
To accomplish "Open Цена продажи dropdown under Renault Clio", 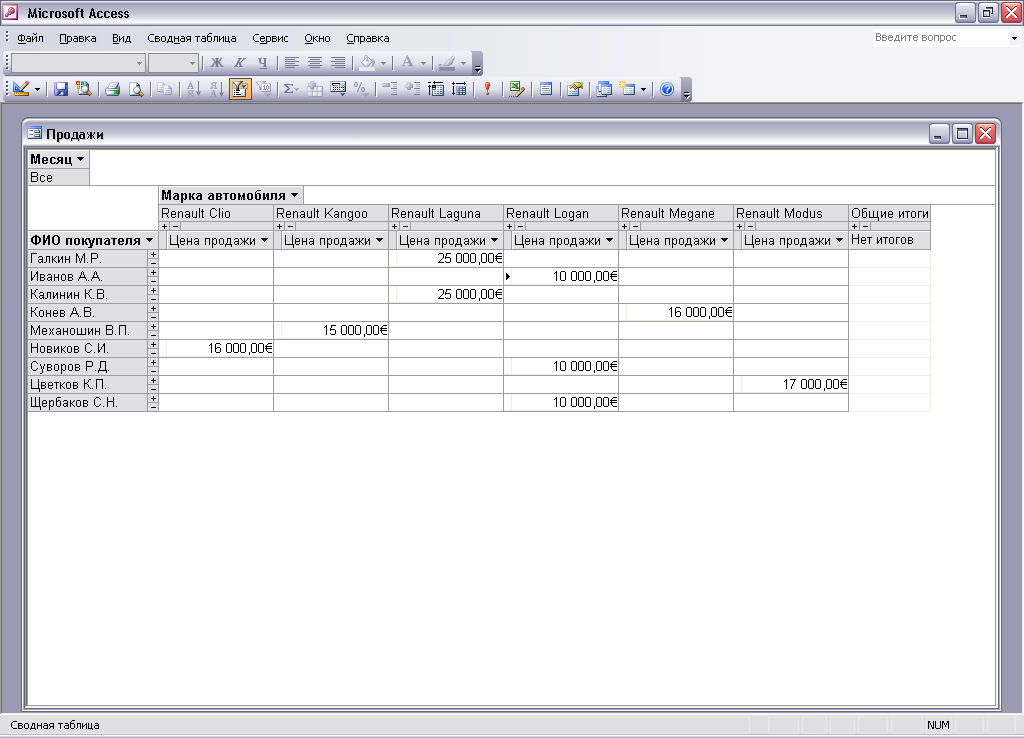I will pos(264,240).
